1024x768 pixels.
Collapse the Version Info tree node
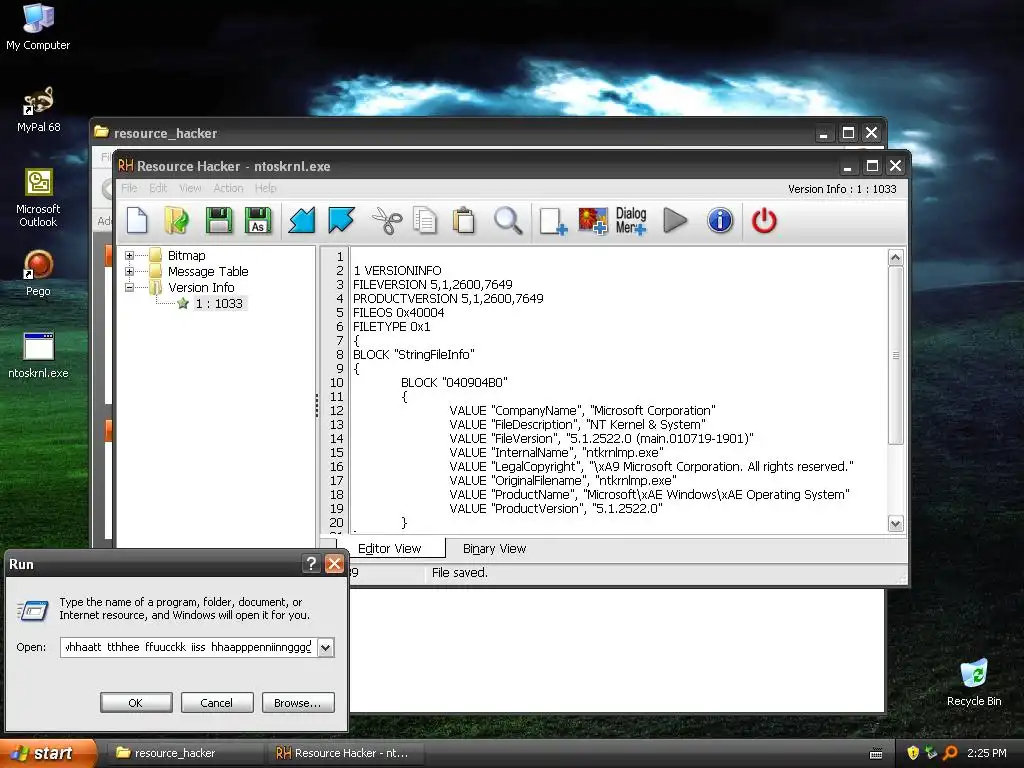[129, 287]
